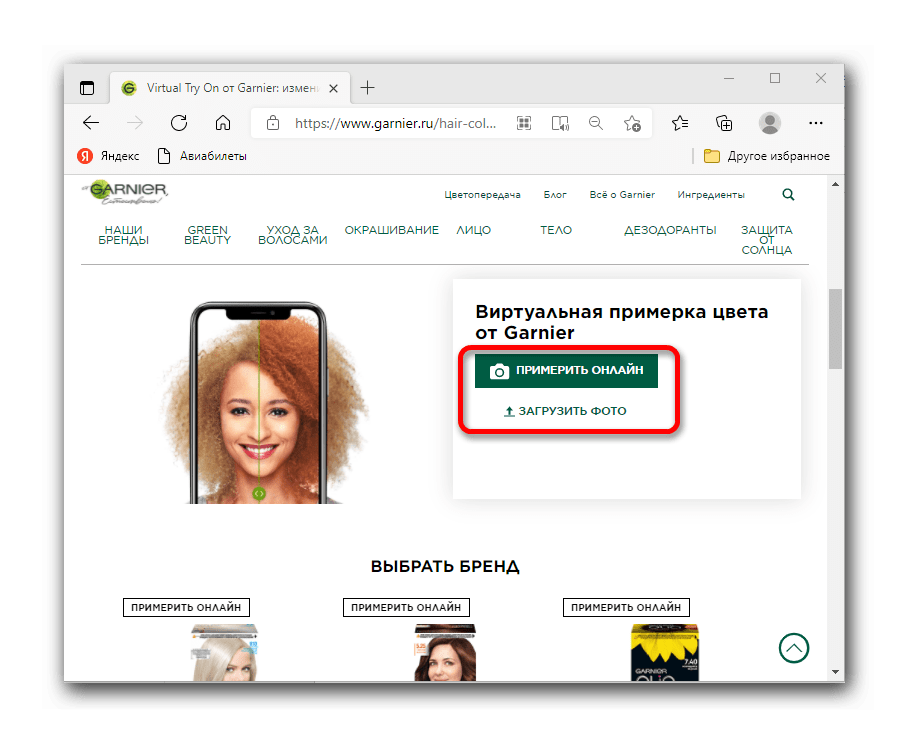This screenshot has width=909, height=741.
Task: Go forward with the arrow button
Action: point(134,123)
